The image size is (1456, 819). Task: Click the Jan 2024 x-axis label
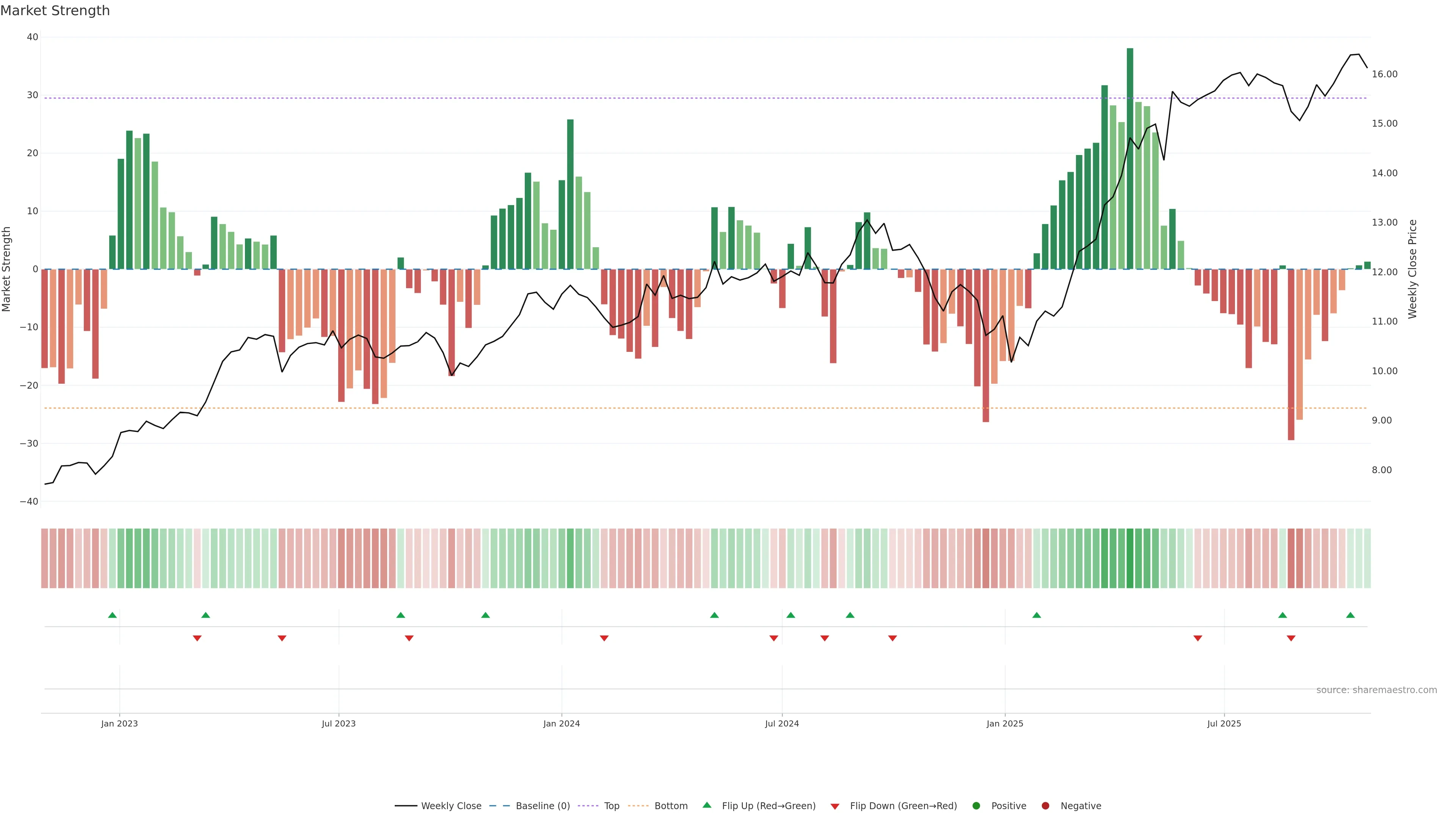point(561,723)
